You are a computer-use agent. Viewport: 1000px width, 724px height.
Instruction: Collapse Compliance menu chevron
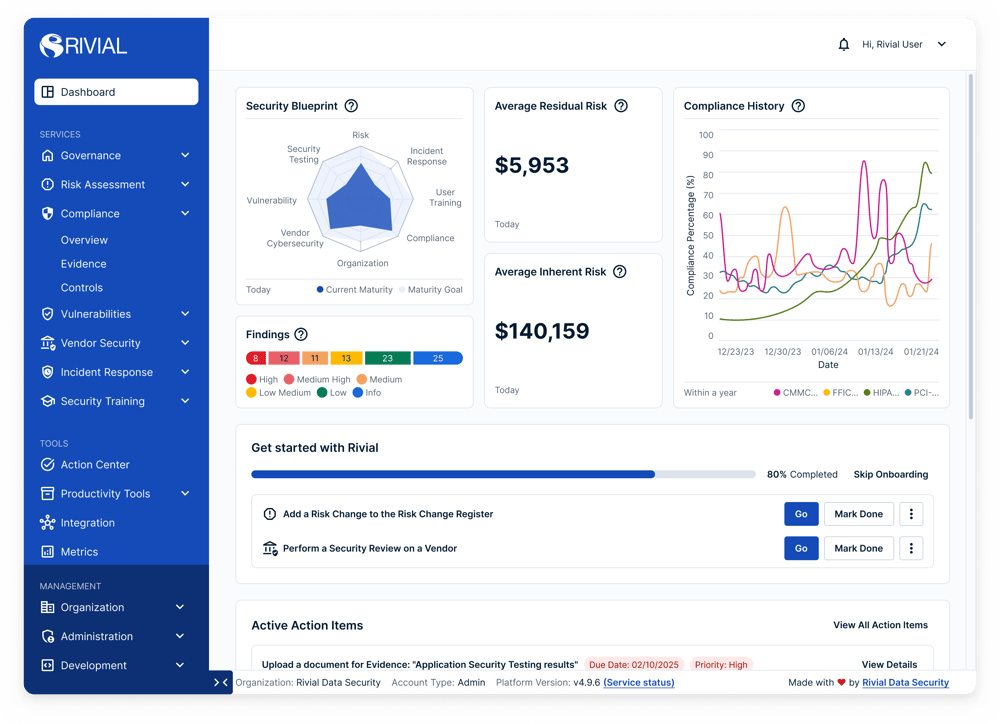click(185, 213)
